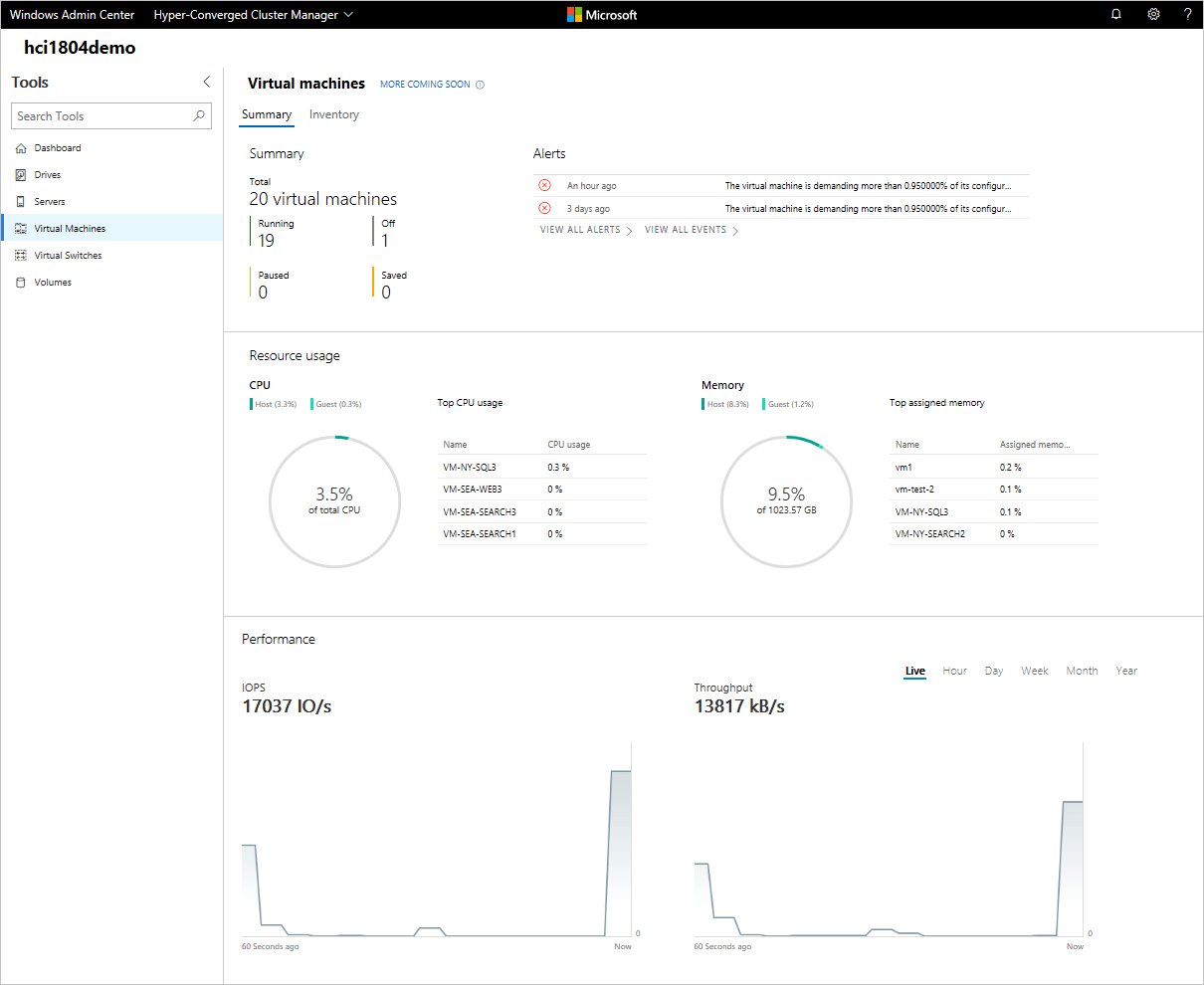The height and width of the screenshot is (985, 1204).
Task: Open Windows Admin Center notifications bell
Action: point(1115,14)
